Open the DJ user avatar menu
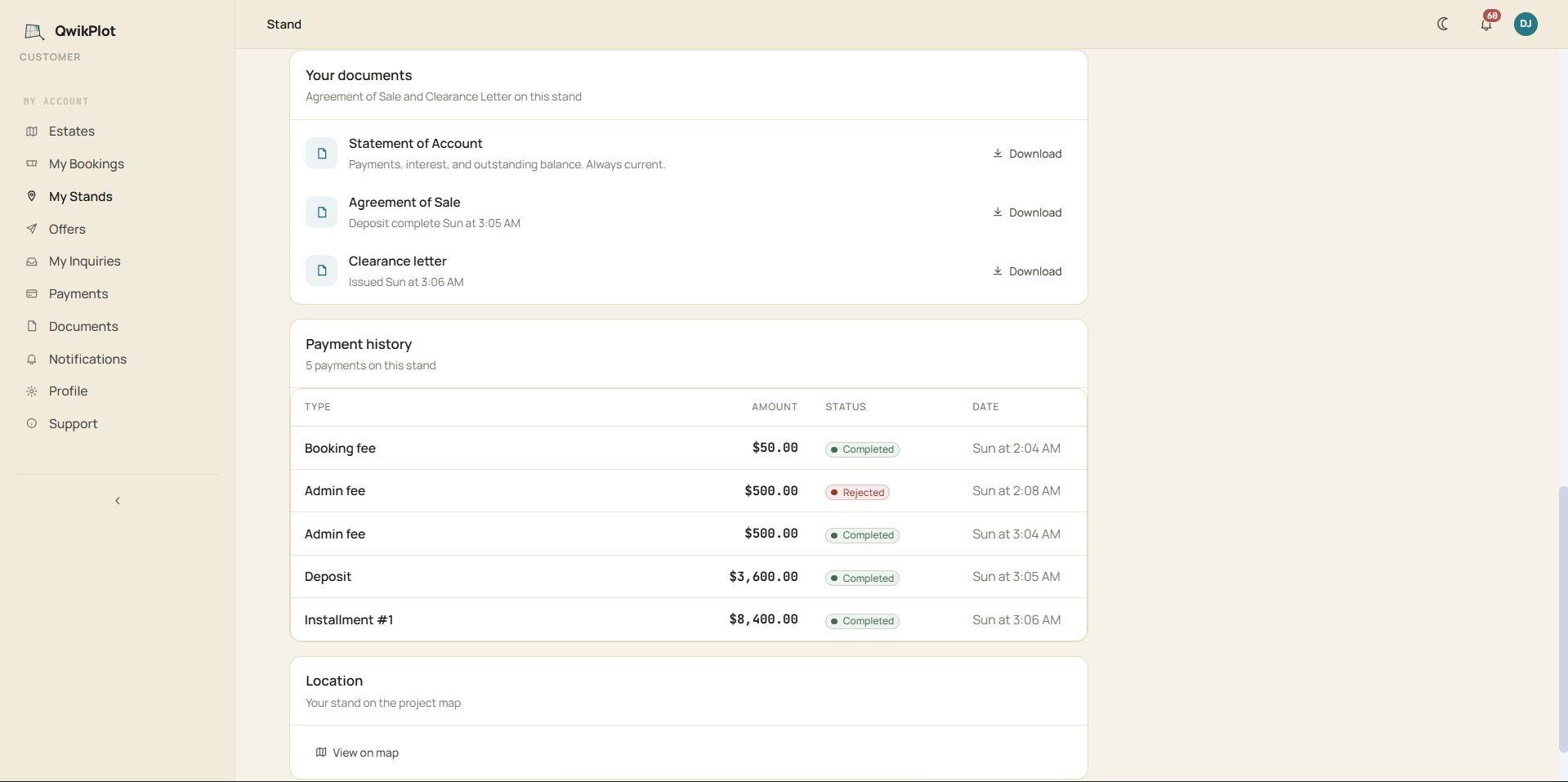The width and height of the screenshot is (1568, 782). tap(1526, 24)
